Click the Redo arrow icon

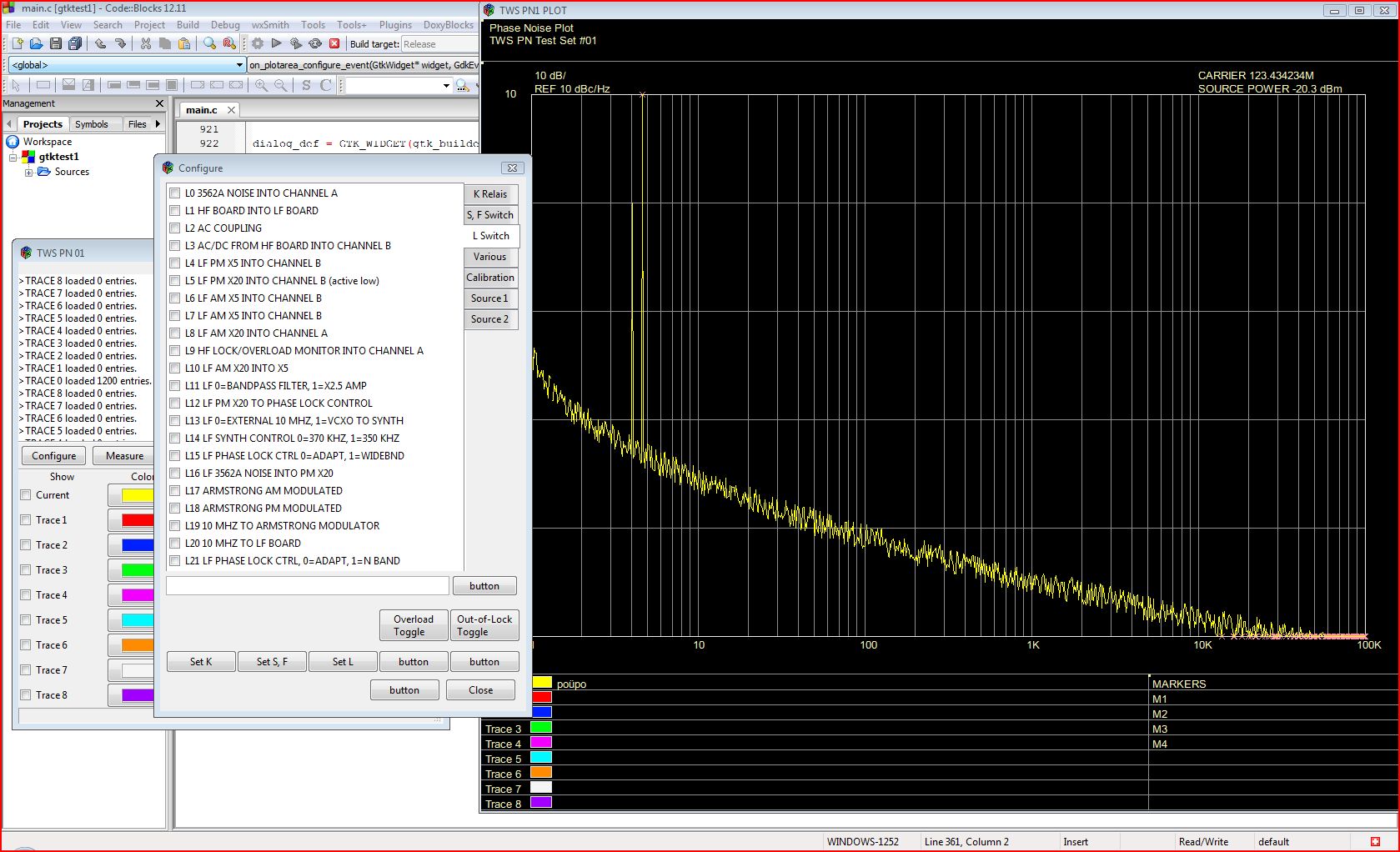120,43
